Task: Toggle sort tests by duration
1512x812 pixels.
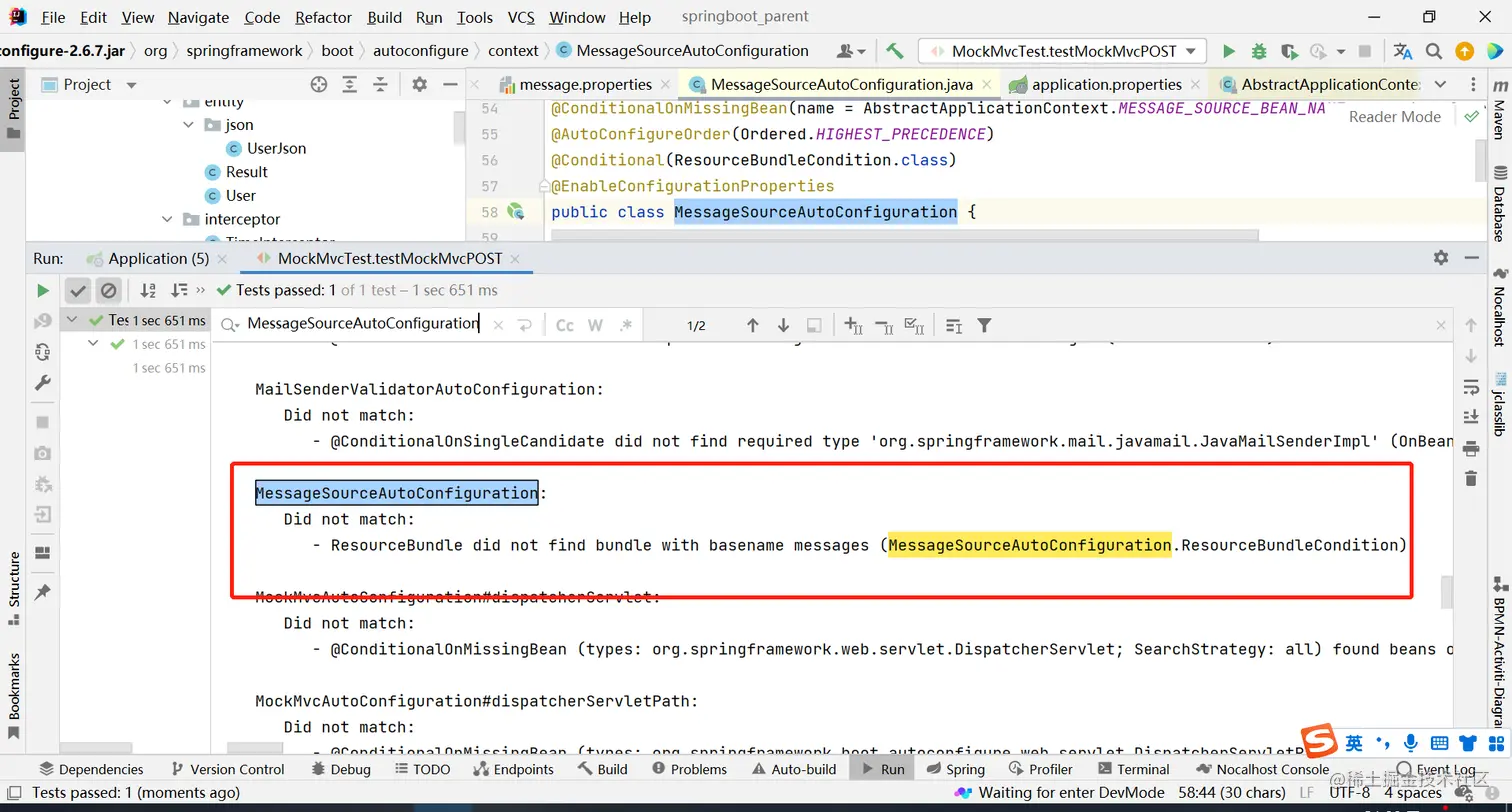Action: pos(179,290)
